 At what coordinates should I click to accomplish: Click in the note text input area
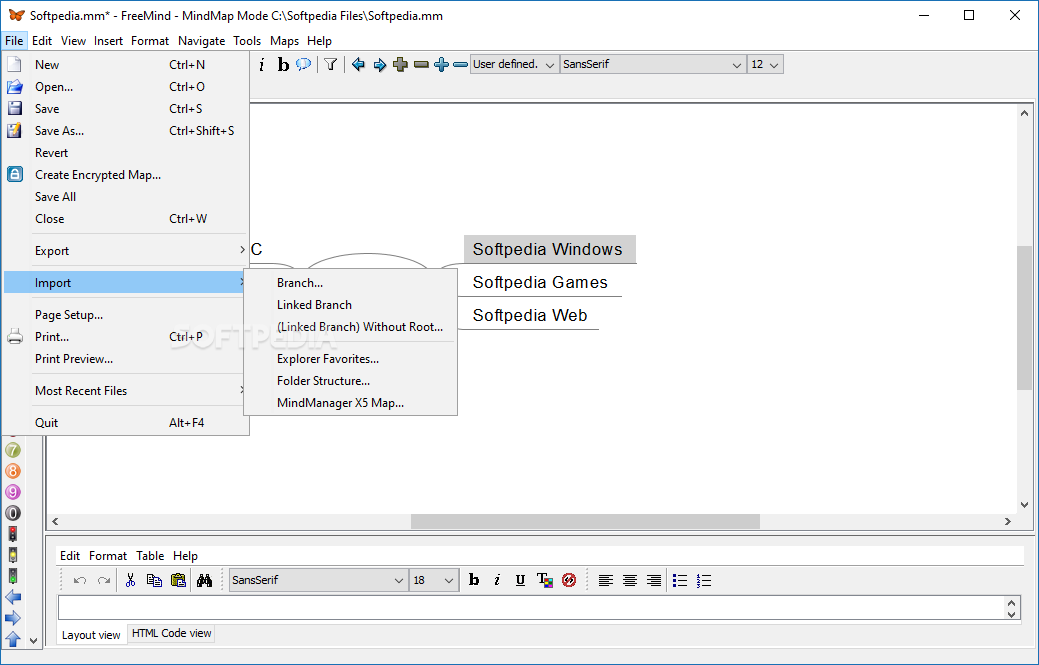click(530, 607)
